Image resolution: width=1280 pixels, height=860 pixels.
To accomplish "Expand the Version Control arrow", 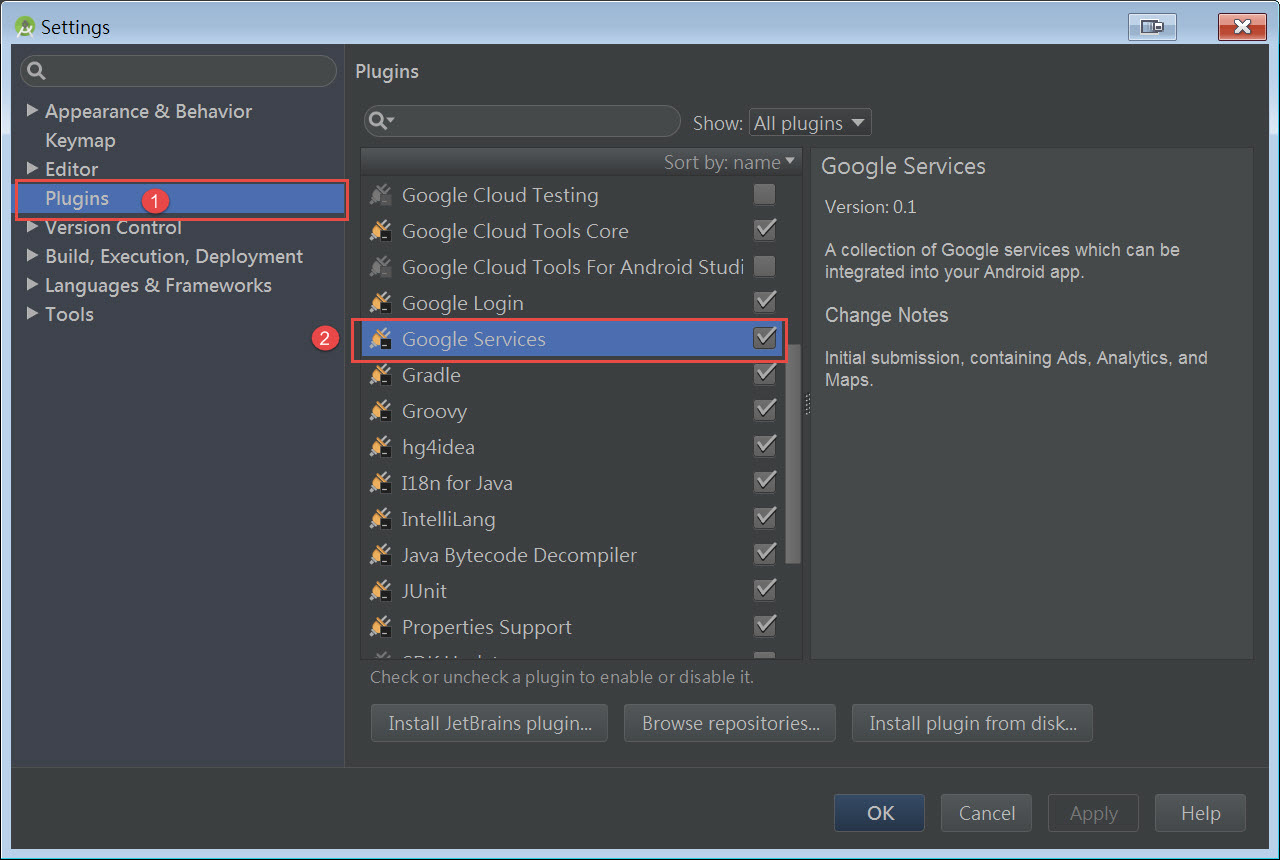I will pyautogui.click(x=32, y=227).
